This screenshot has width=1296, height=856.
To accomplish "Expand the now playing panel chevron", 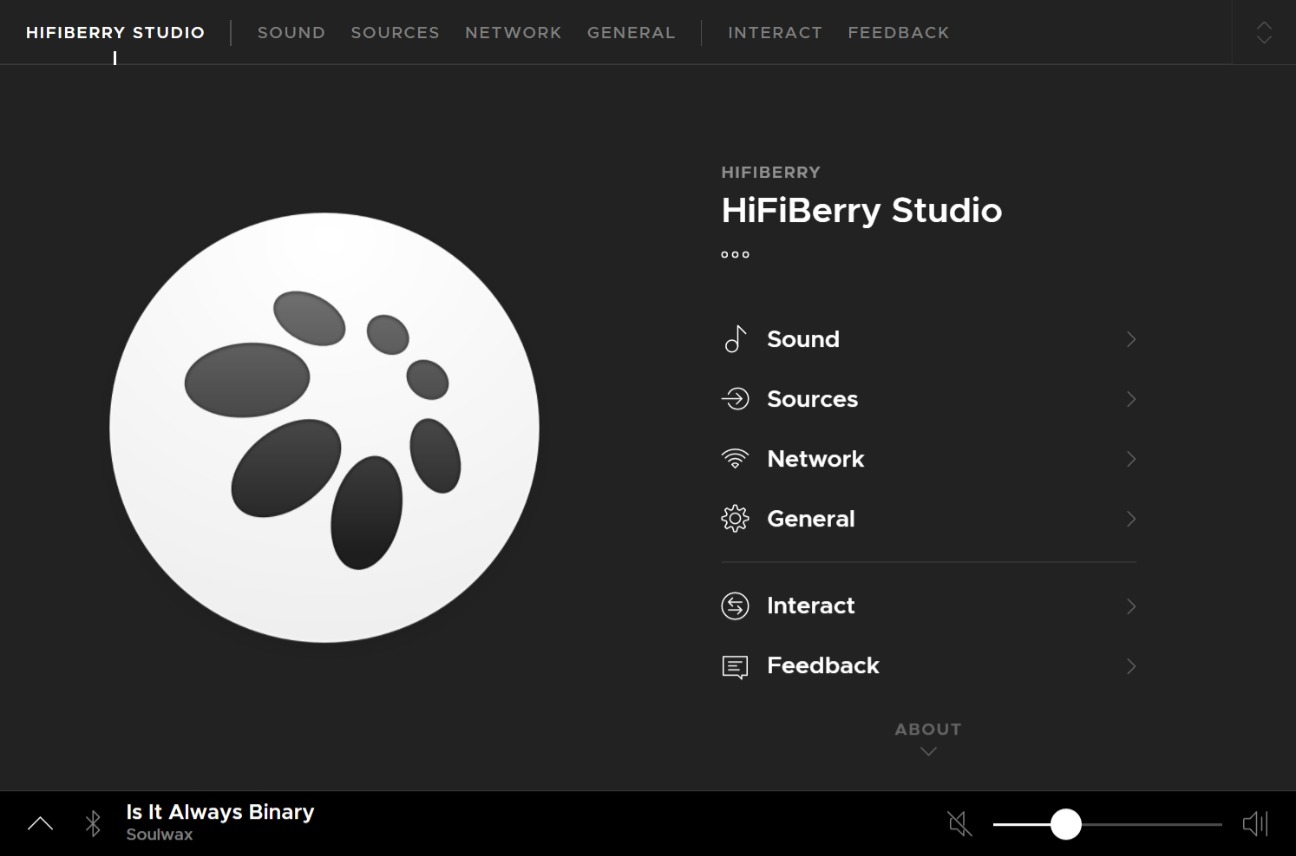I will pos(40,824).
